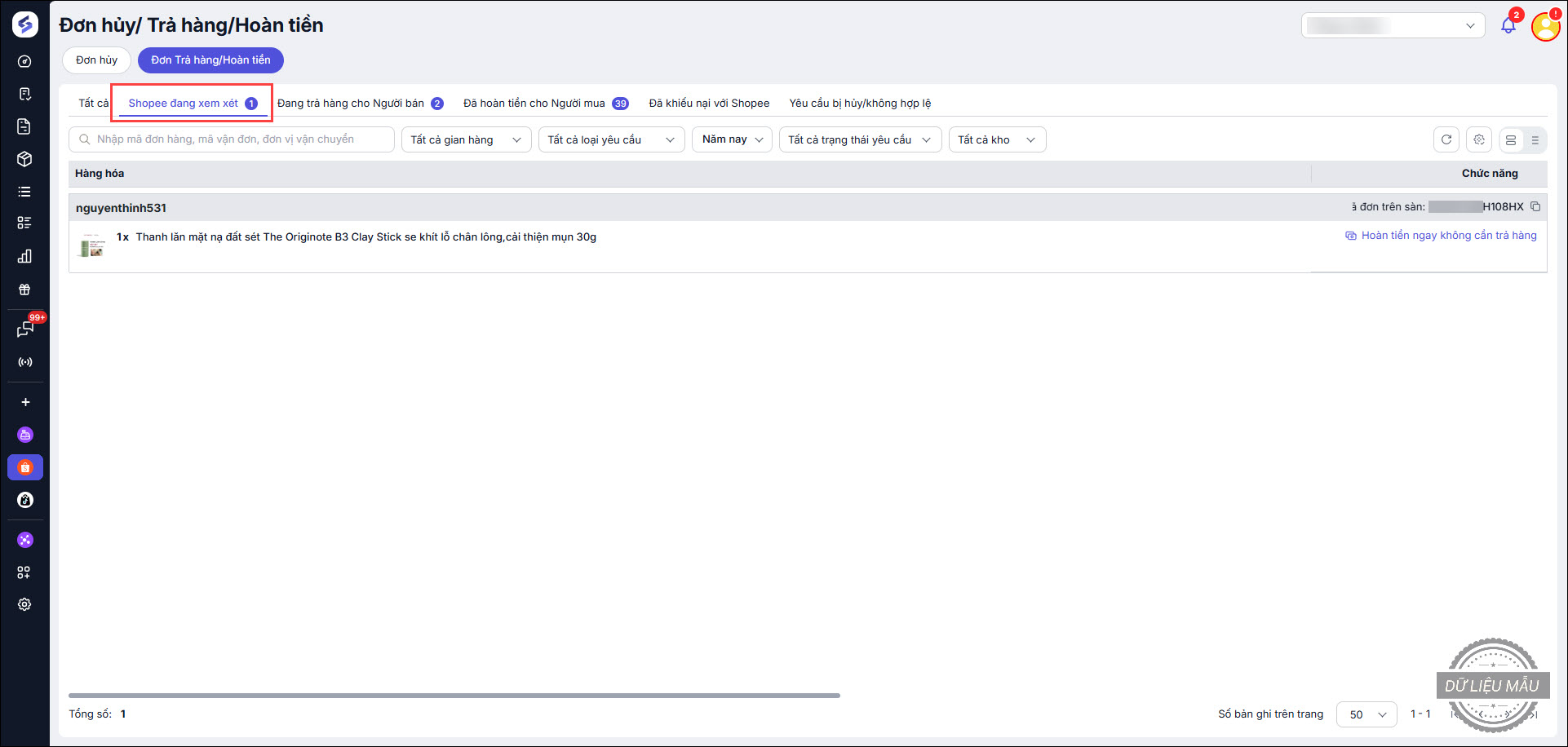This screenshot has width=1568, height=747.
Task: Click the clay stick product thumbnail
Action: pyautogui.click(x=92, y=245)
